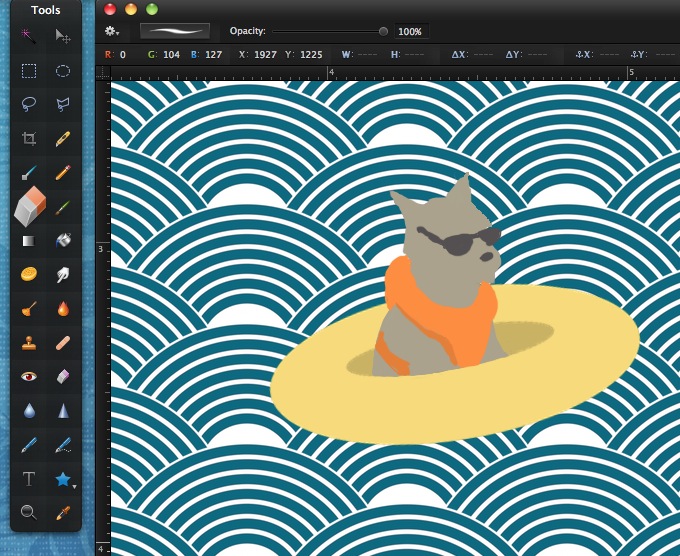Viewport: 680px width, 556px height.
Task: Select the Eraser tool
Action: [x=30, y=207]
